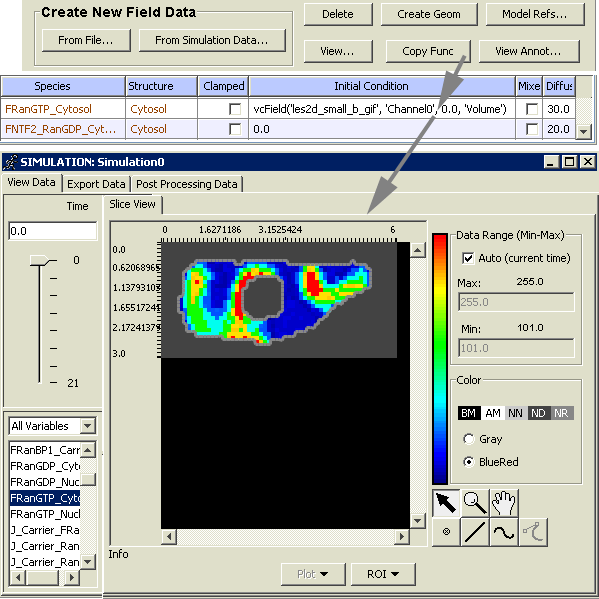Click the Copy Func button
This screenshot has width=599, height=599.
428,51
